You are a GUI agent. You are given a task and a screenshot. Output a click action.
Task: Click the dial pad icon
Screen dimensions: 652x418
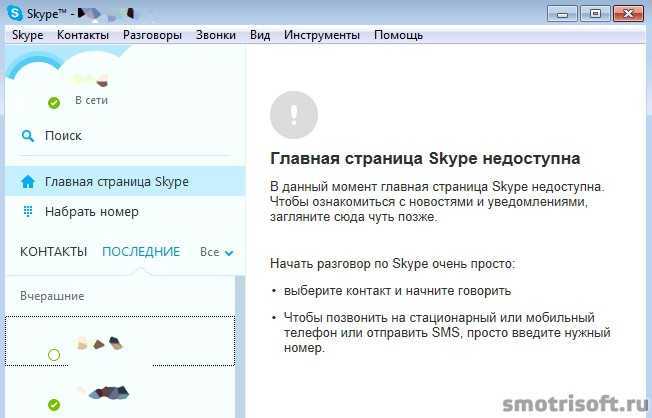[x=28, y=211]
